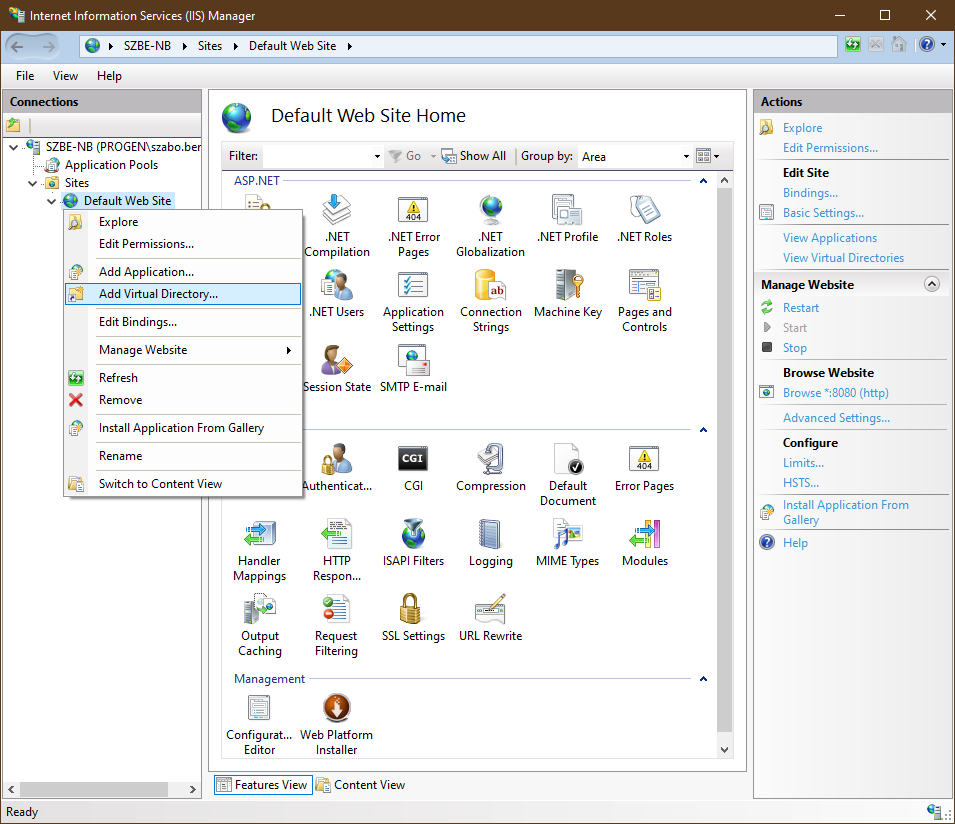Click Restart in Manage Website
955x824 pixels.
click(800, 308)
